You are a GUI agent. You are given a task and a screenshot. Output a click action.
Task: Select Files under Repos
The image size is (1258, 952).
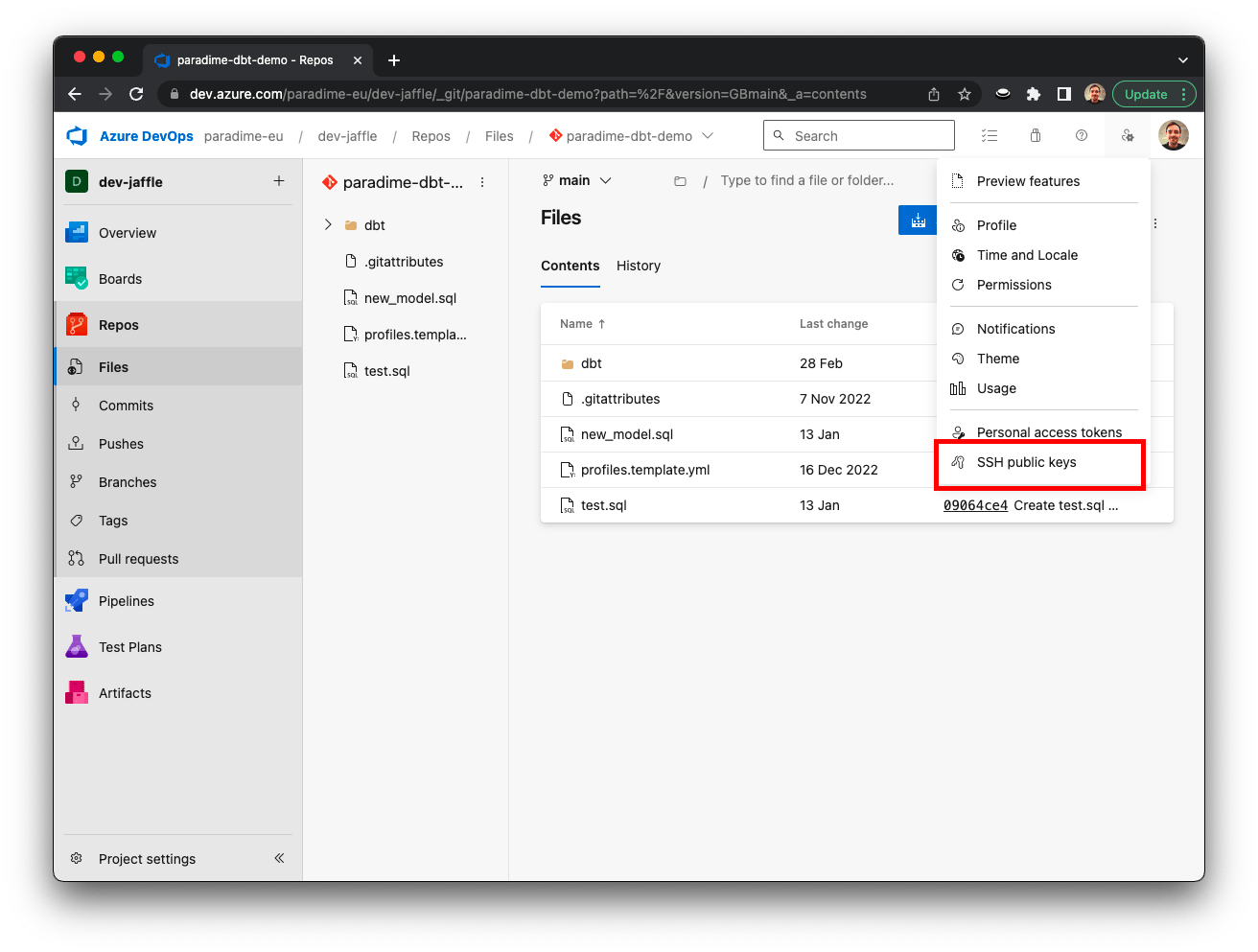click(x=178, y=367)
